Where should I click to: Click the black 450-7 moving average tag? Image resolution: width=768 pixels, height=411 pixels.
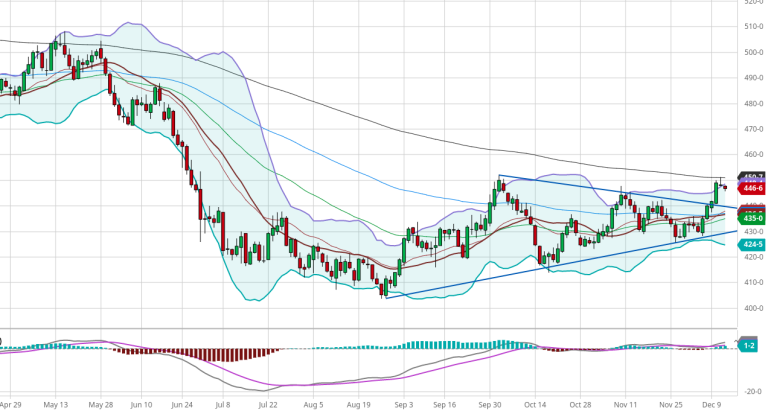(x=753, y=177)
